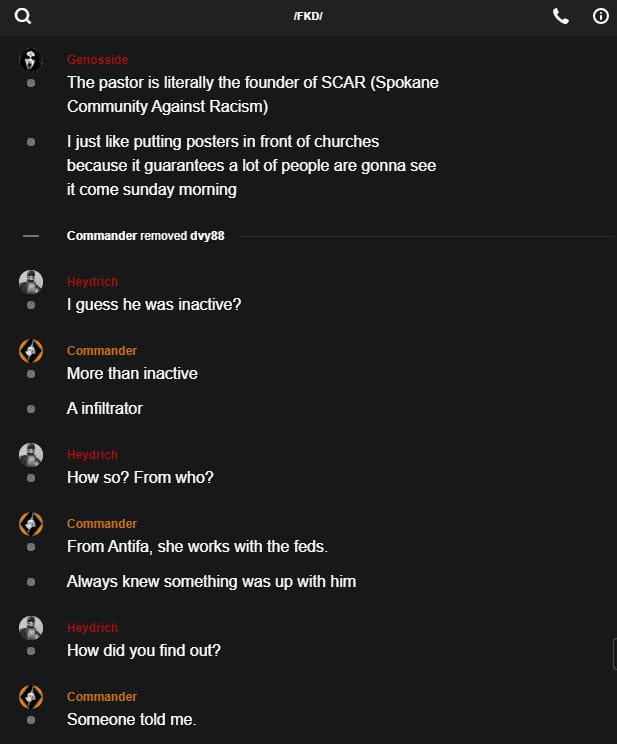Click Genosside's profile avatar
The image size is (617, 744).
coord(31,60)
